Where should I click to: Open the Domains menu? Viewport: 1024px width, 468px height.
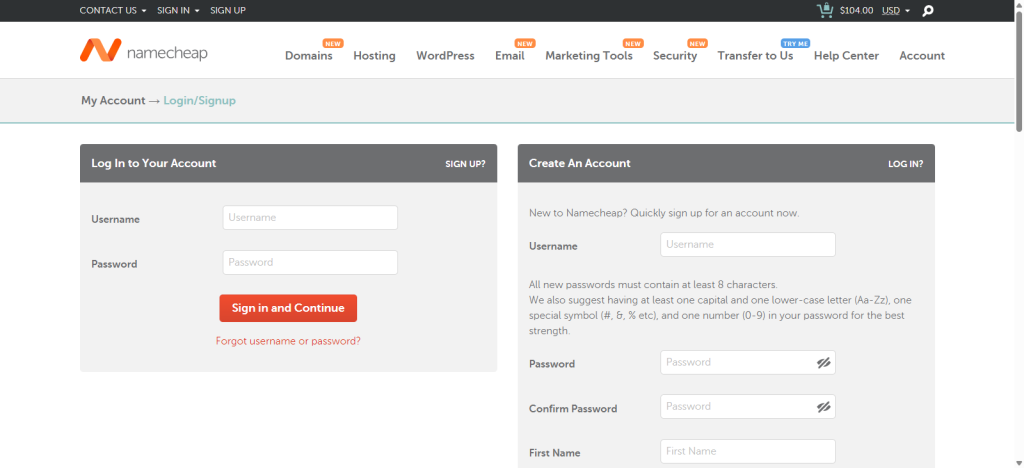pos(309,55)
